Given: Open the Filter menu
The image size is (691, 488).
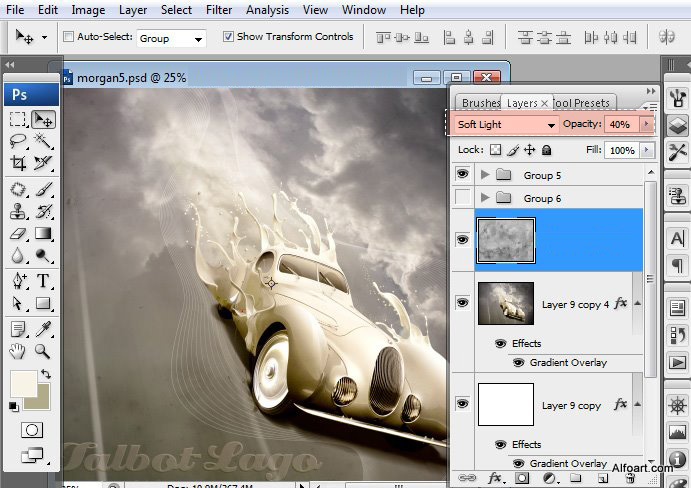Looking at the screenshot, I should tap(219, 10).
